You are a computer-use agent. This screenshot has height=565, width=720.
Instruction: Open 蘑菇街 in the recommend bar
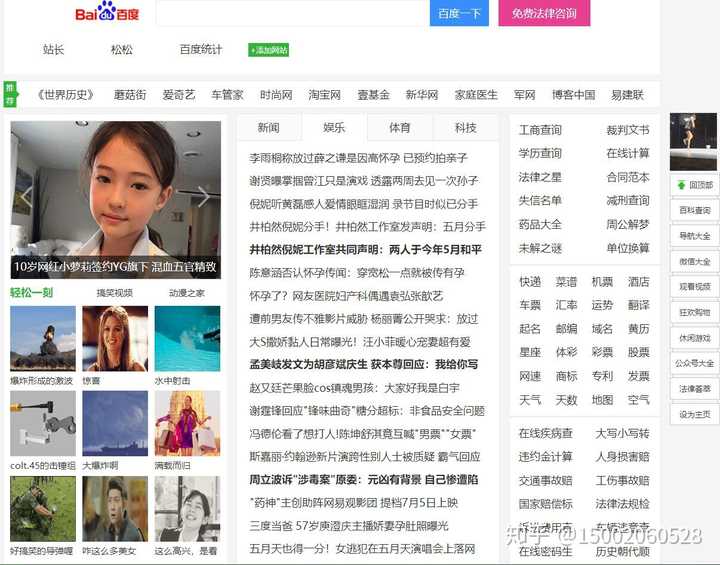click(130, 95)
